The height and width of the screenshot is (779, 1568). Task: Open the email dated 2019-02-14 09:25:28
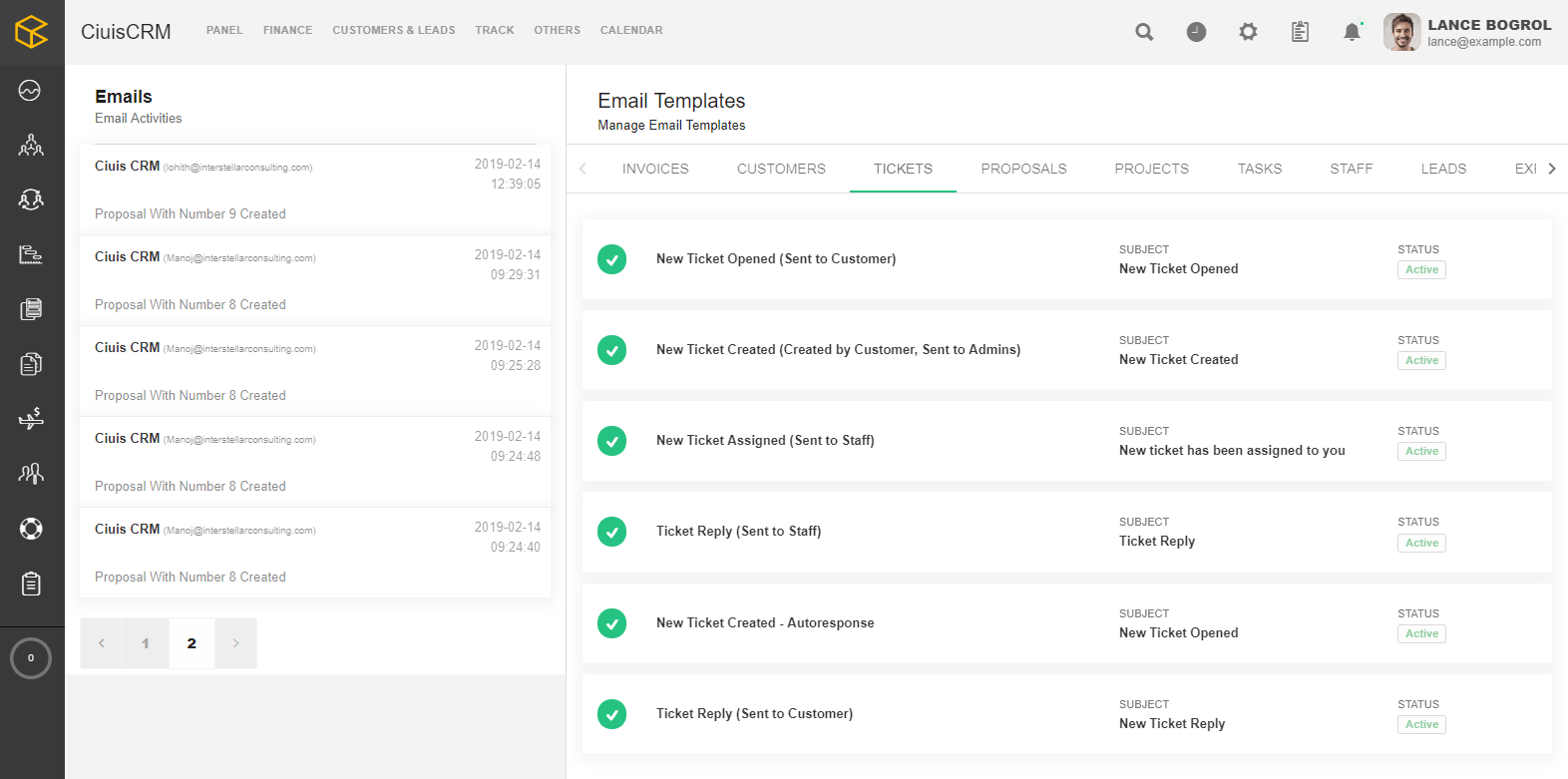(315, 371)
